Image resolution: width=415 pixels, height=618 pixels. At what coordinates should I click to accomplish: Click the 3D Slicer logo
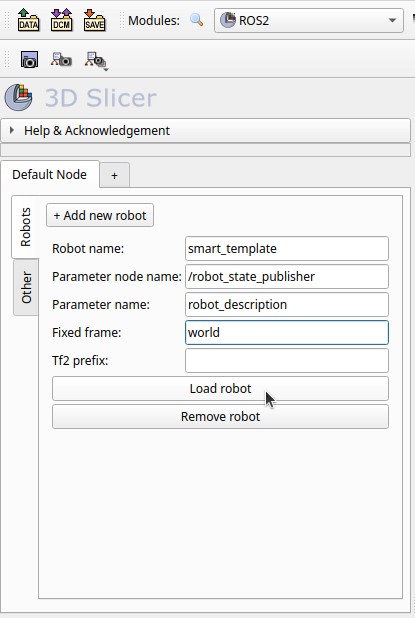click(x=19, y=97)
